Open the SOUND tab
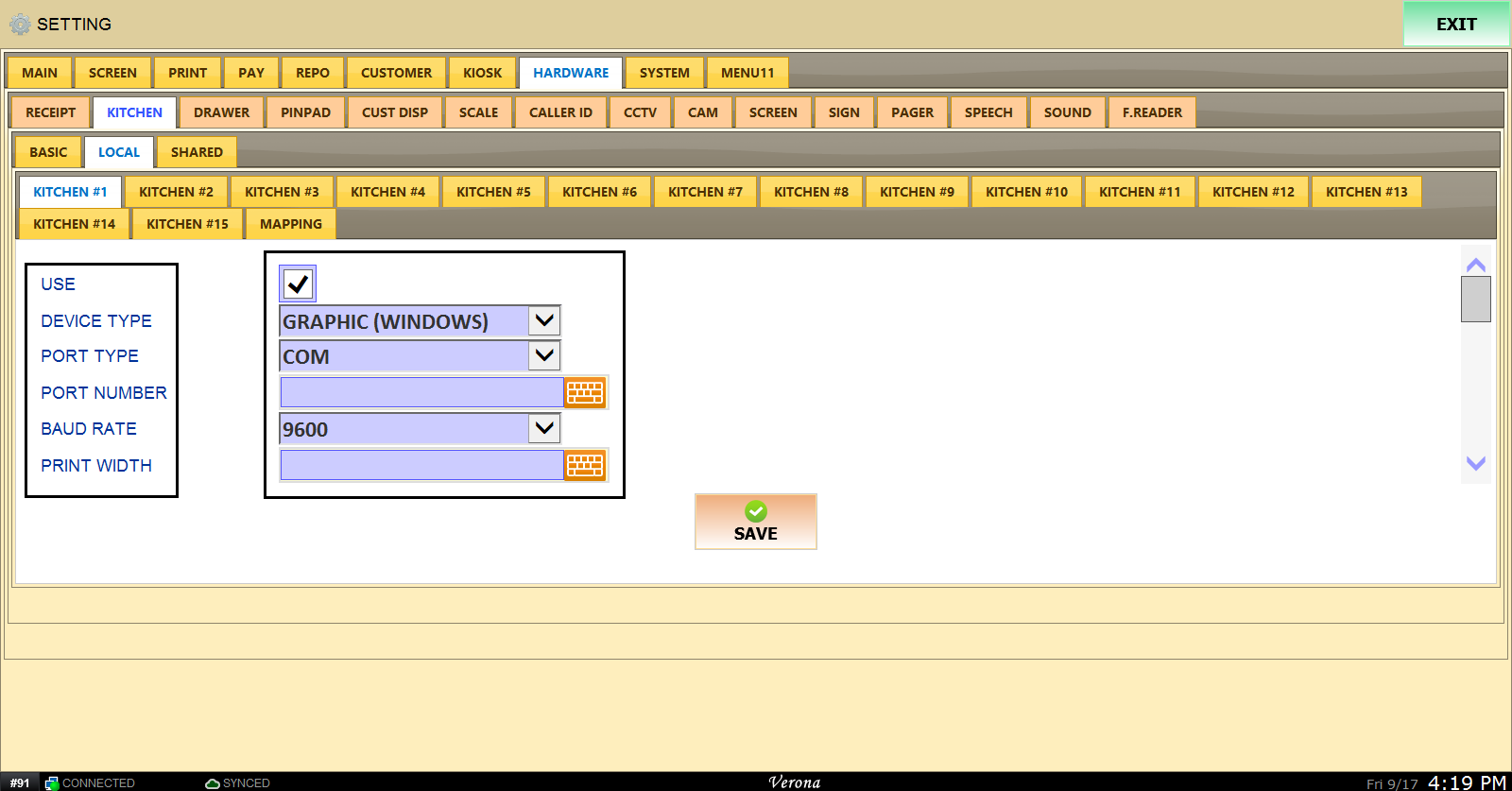This screenshot has height=791, width=1512. pos(1067,112)
